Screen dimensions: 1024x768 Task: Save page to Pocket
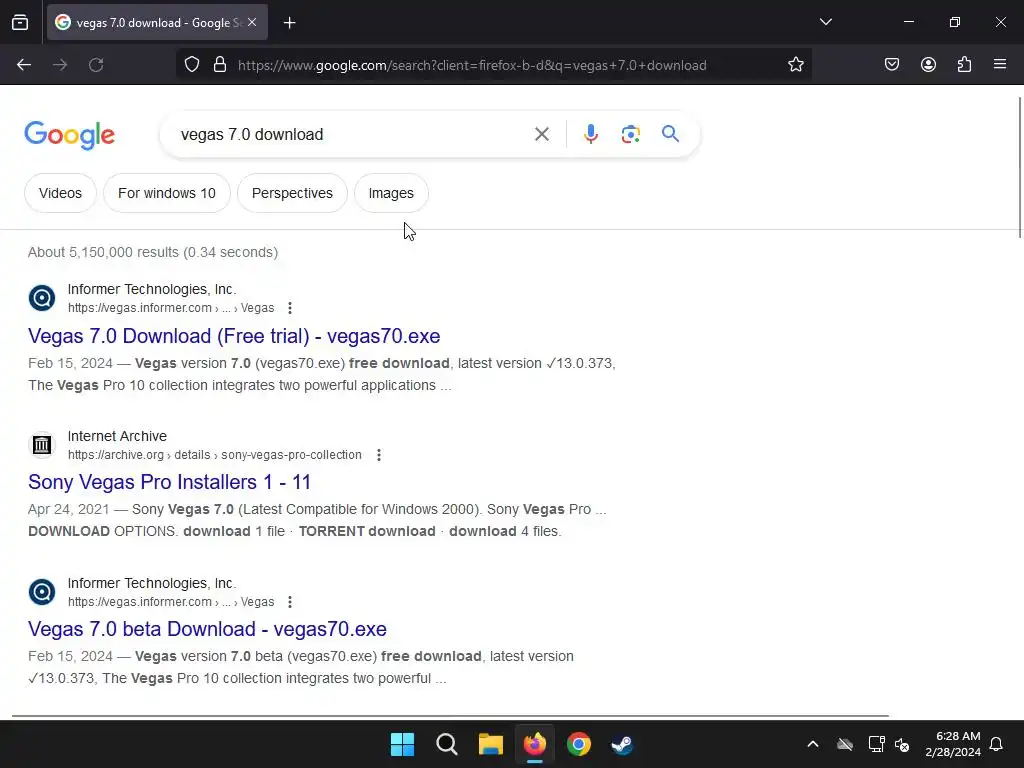[891, 65]
